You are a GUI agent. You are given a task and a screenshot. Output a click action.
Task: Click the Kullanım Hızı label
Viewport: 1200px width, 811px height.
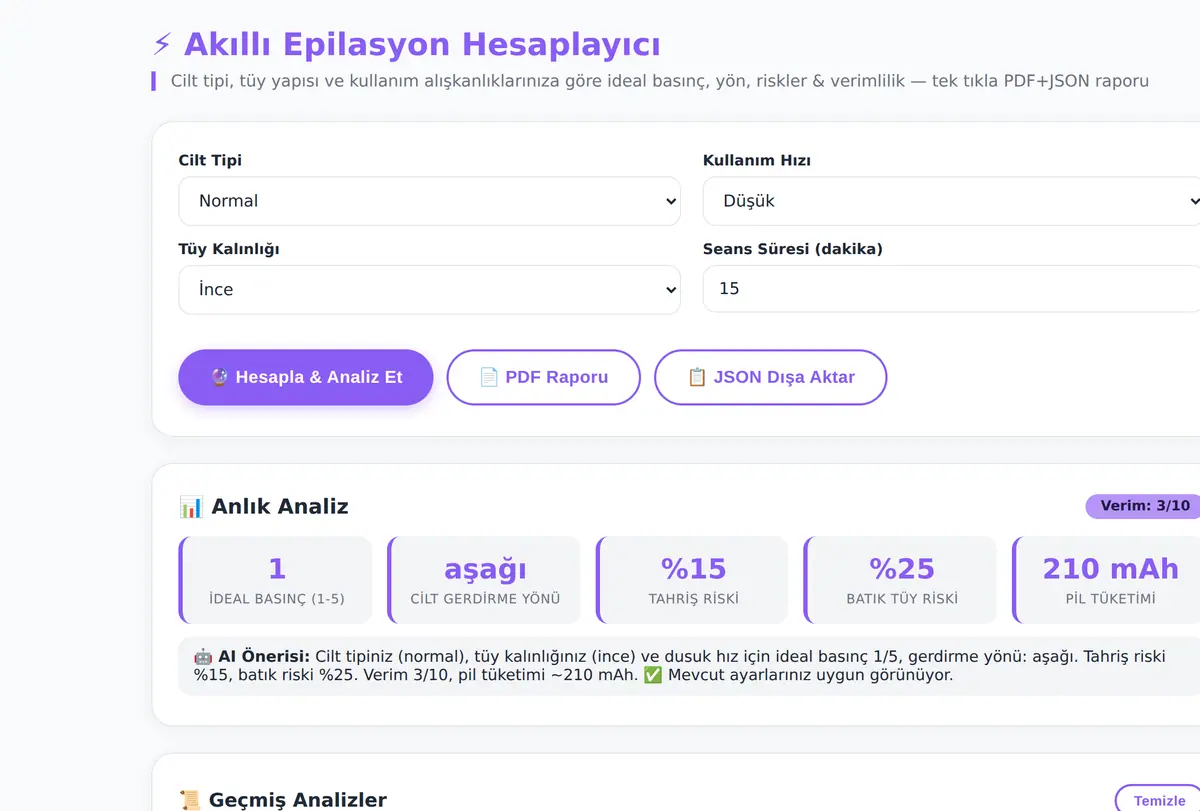[x=756, y=160]
